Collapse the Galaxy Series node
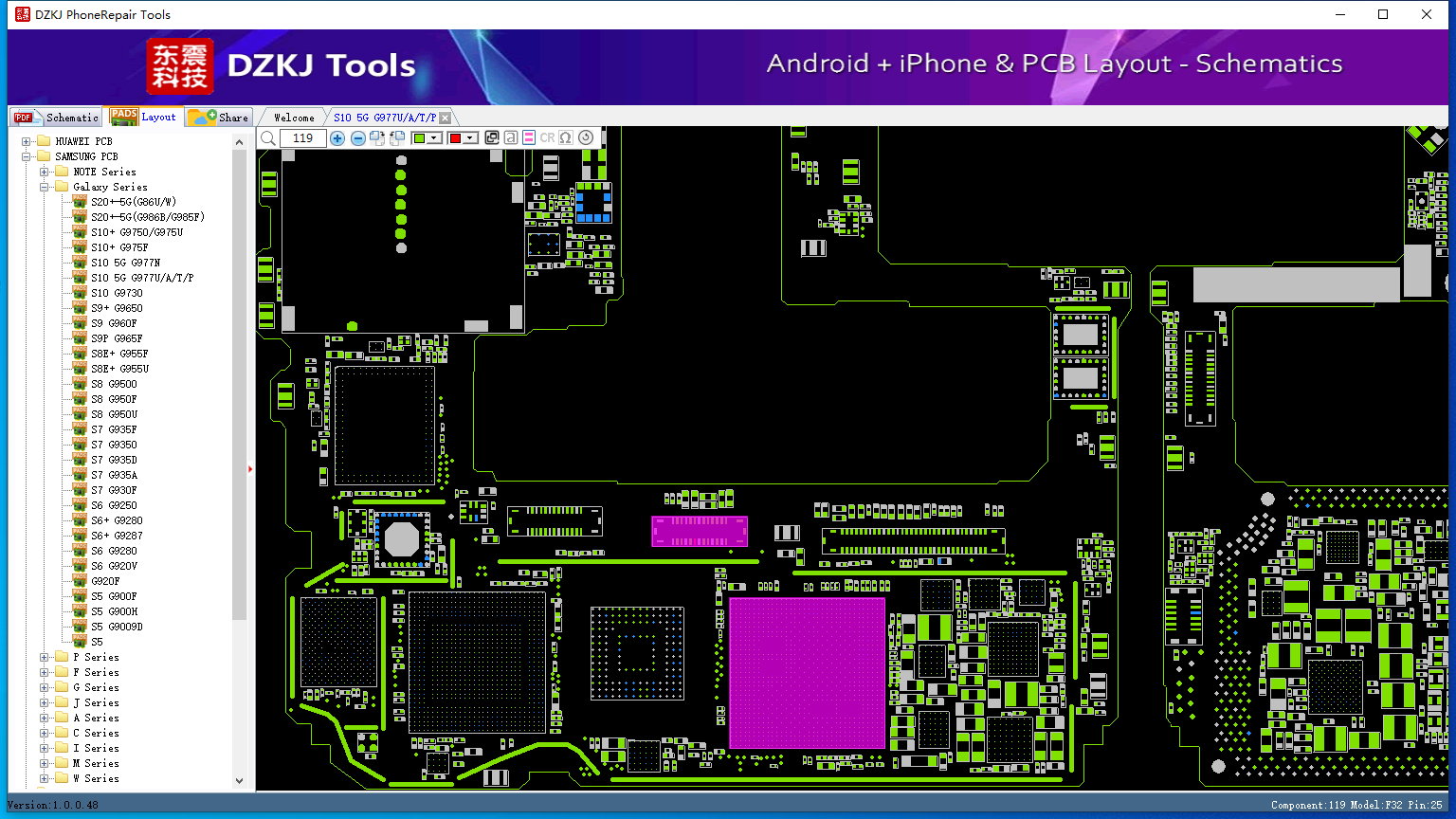1456x819 pixels. 45,187
